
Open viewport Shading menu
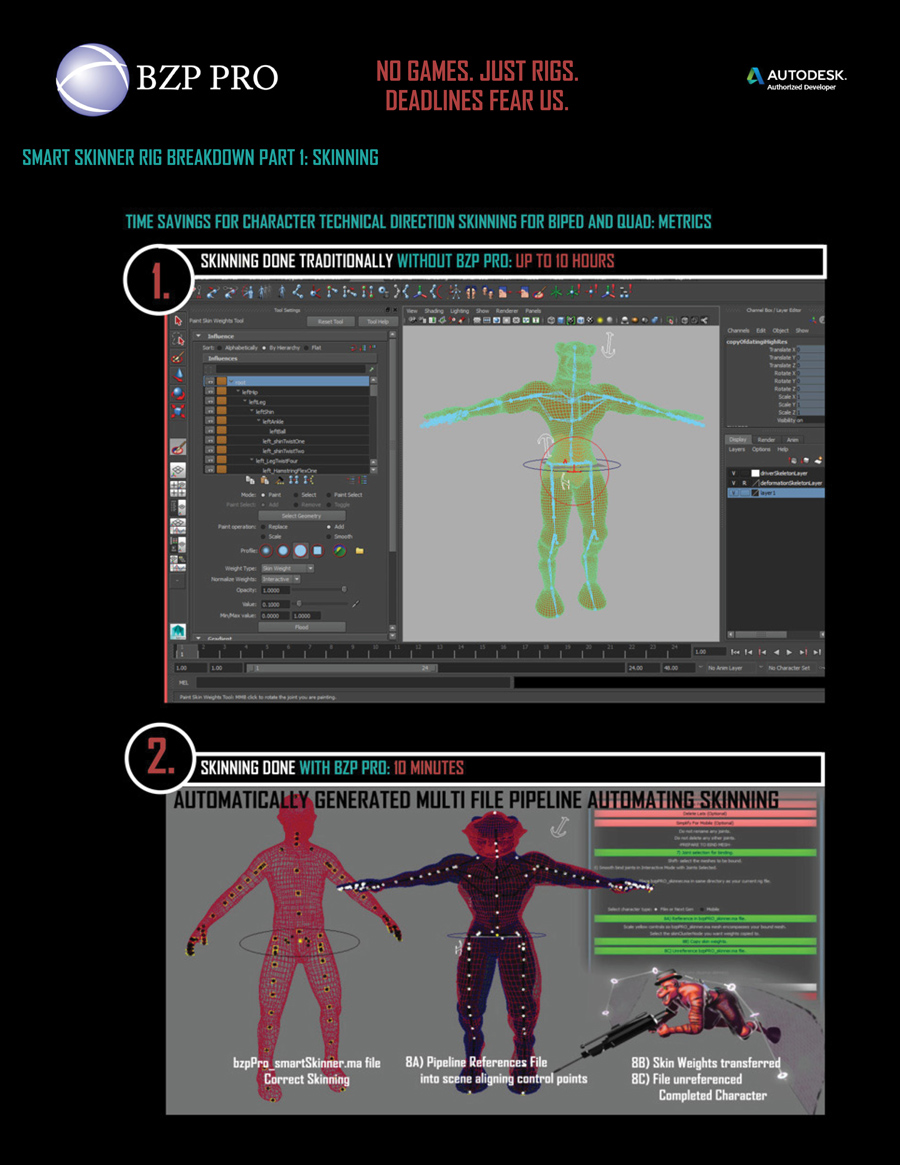434,311
